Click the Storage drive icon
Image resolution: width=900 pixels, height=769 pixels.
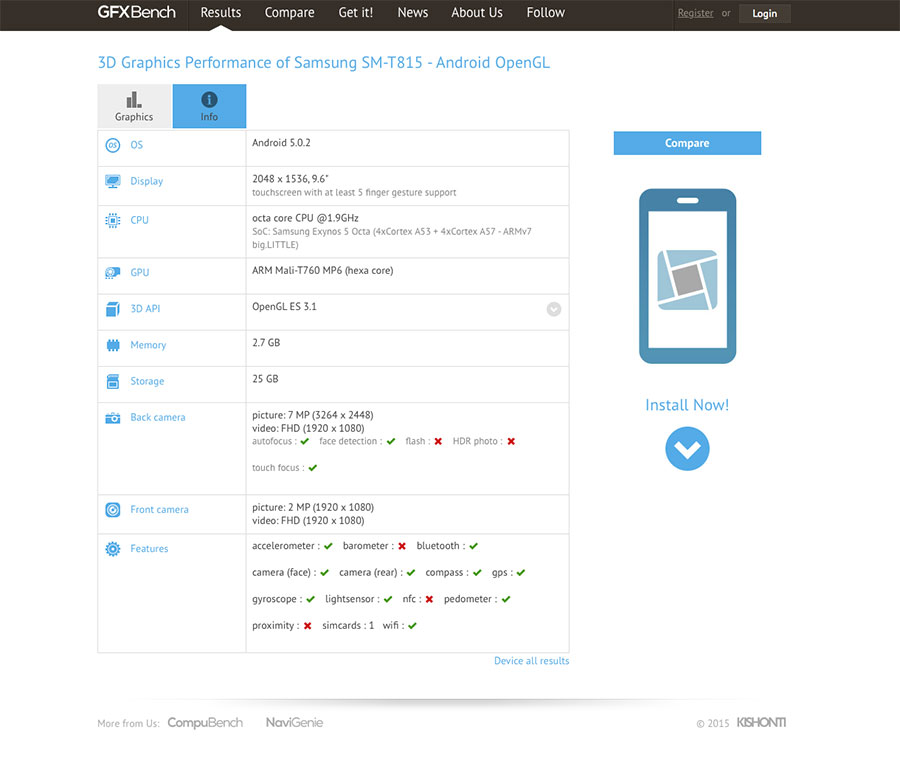click(x=113, y=381)
